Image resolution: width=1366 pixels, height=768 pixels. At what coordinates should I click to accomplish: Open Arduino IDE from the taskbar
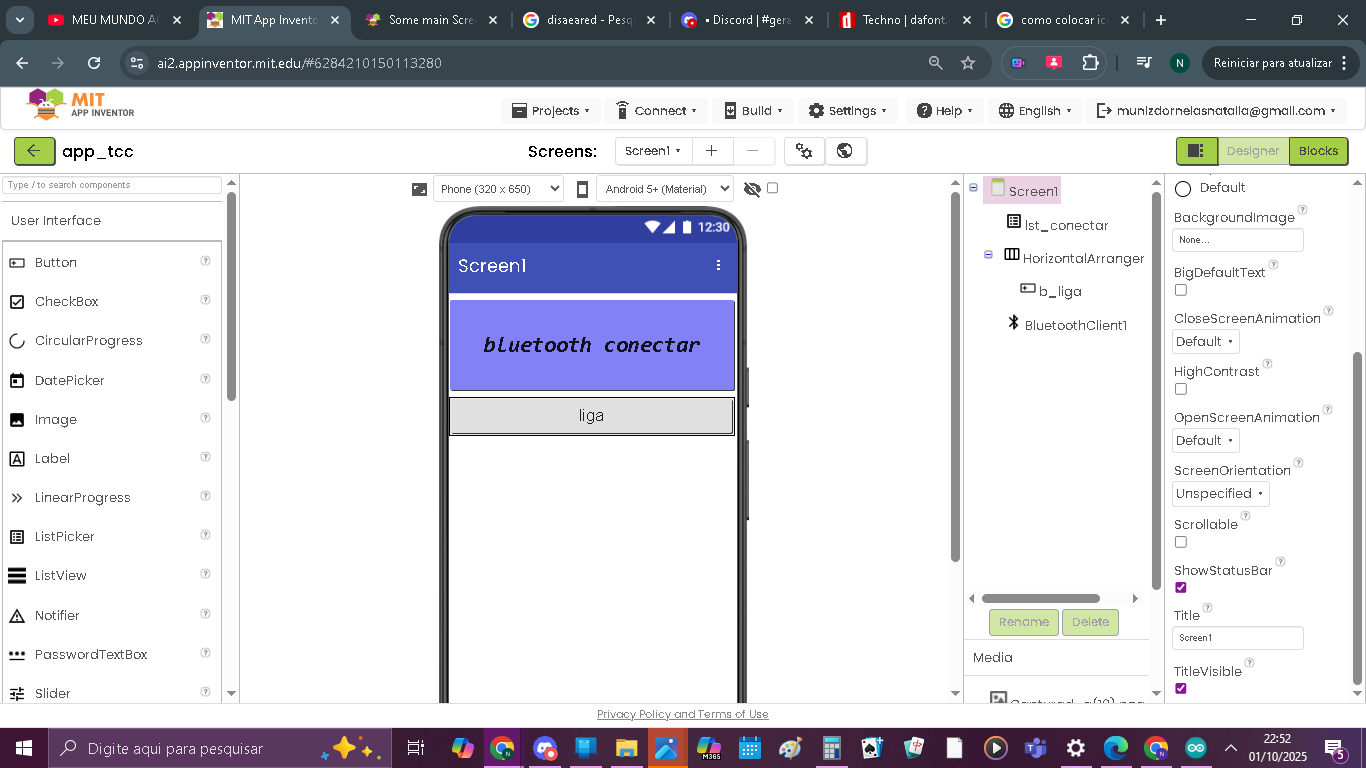point(1196,748)
